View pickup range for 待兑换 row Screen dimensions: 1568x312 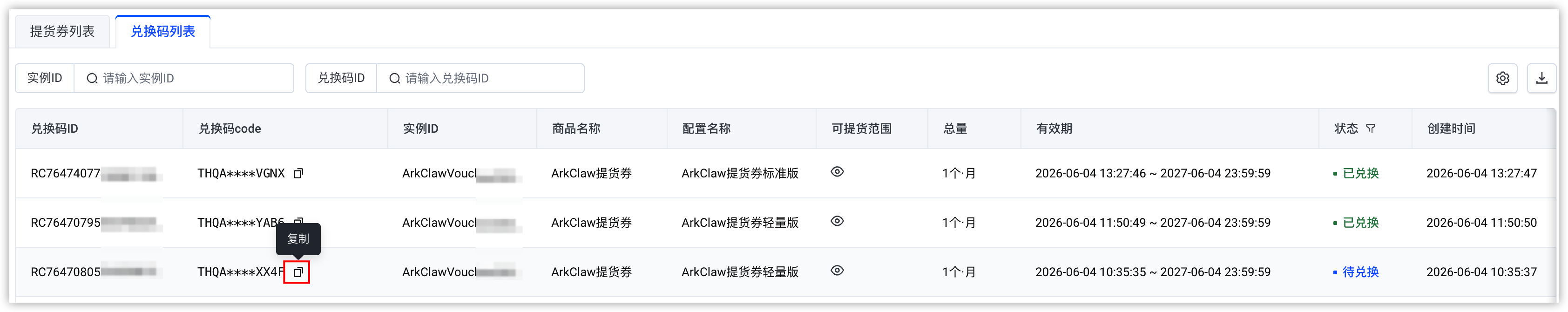pos(837,271)
